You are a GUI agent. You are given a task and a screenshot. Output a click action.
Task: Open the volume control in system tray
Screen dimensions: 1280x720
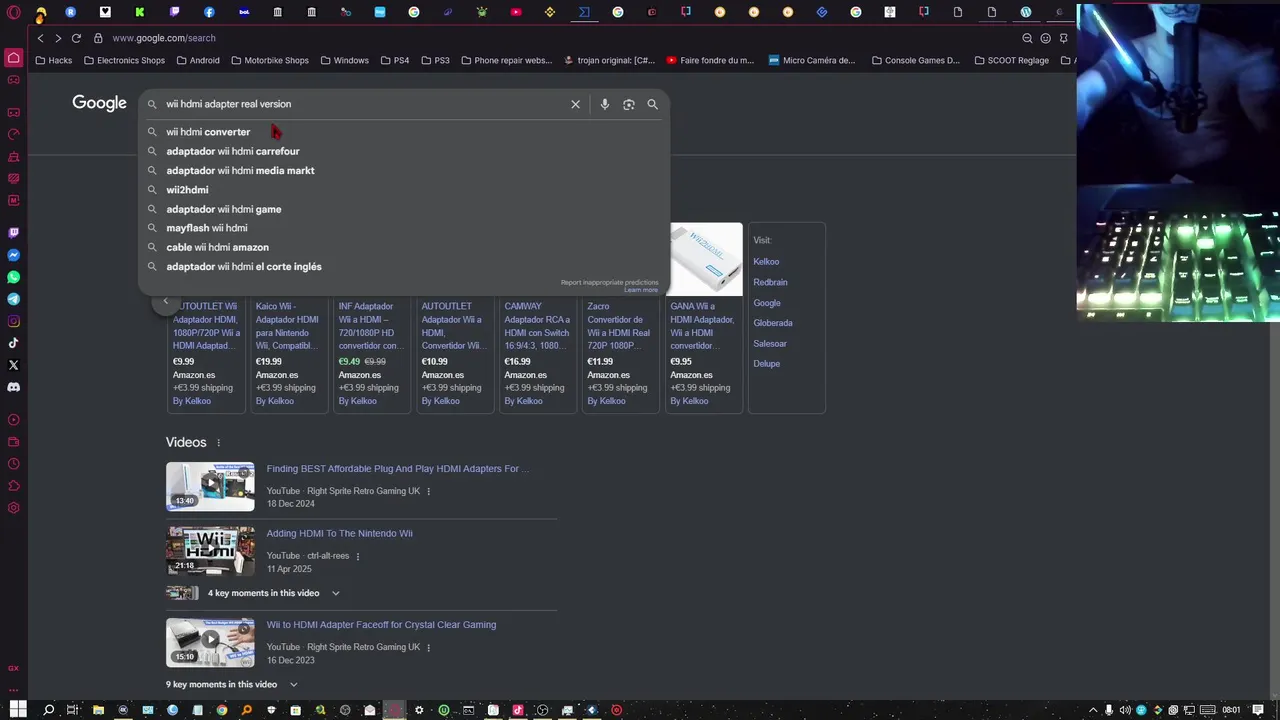click(x=1124, y=710)
